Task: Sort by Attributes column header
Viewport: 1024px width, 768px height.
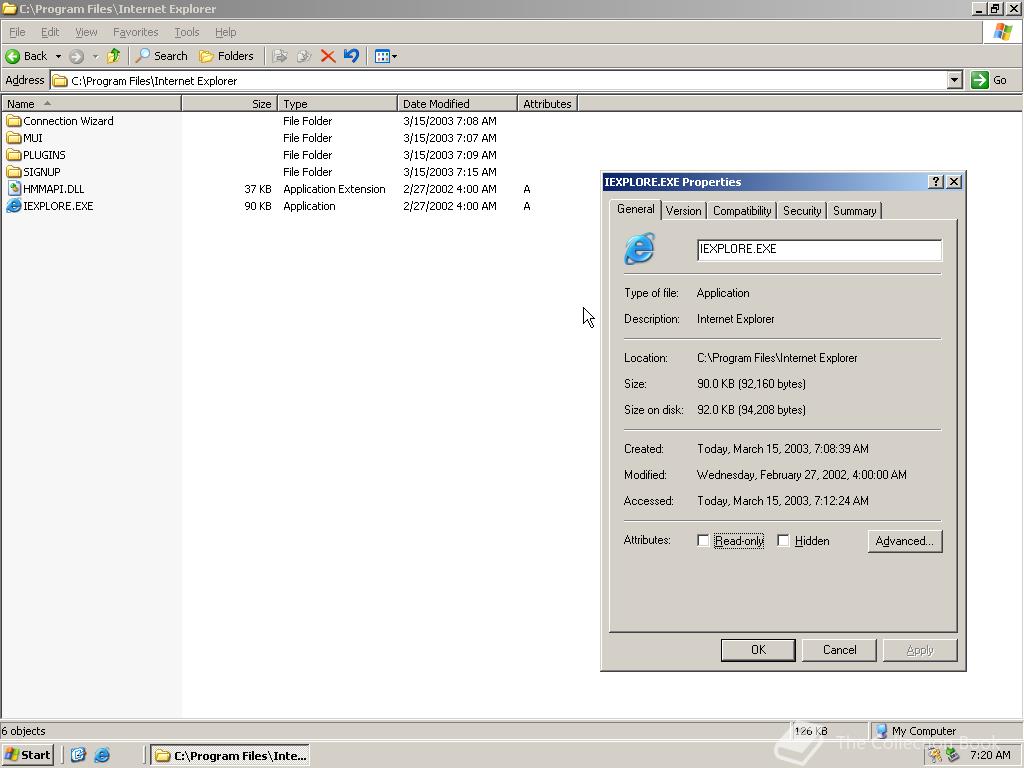Action: pos(547,103)
